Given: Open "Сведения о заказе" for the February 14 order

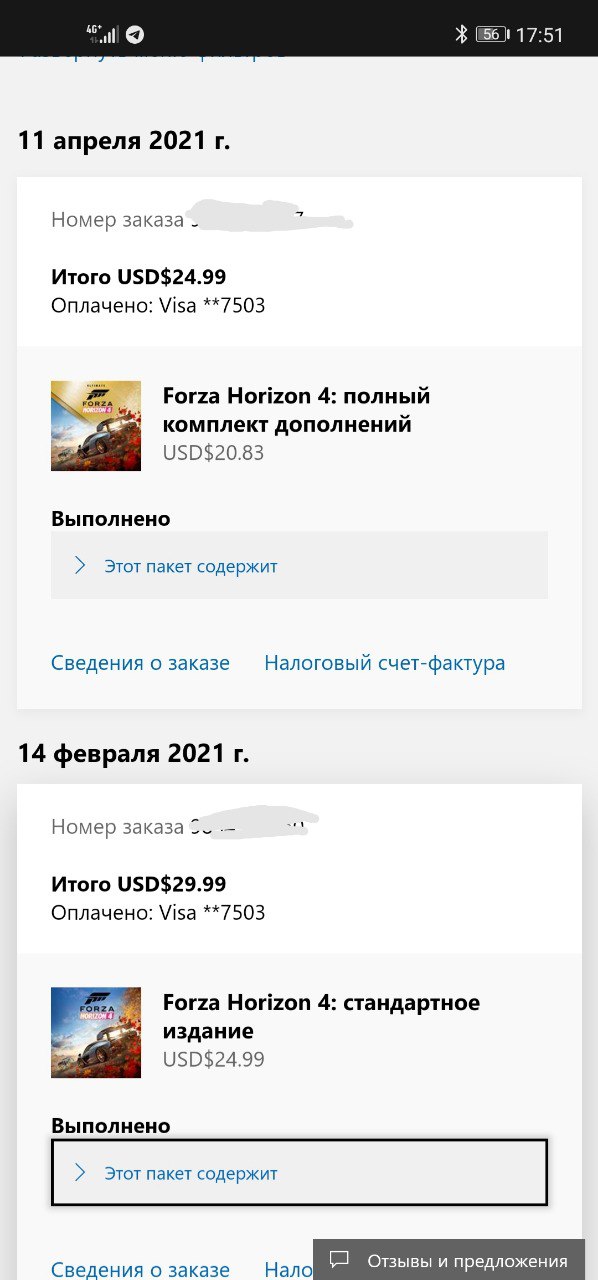Looking at the screenshot, I should [140, 1269].
